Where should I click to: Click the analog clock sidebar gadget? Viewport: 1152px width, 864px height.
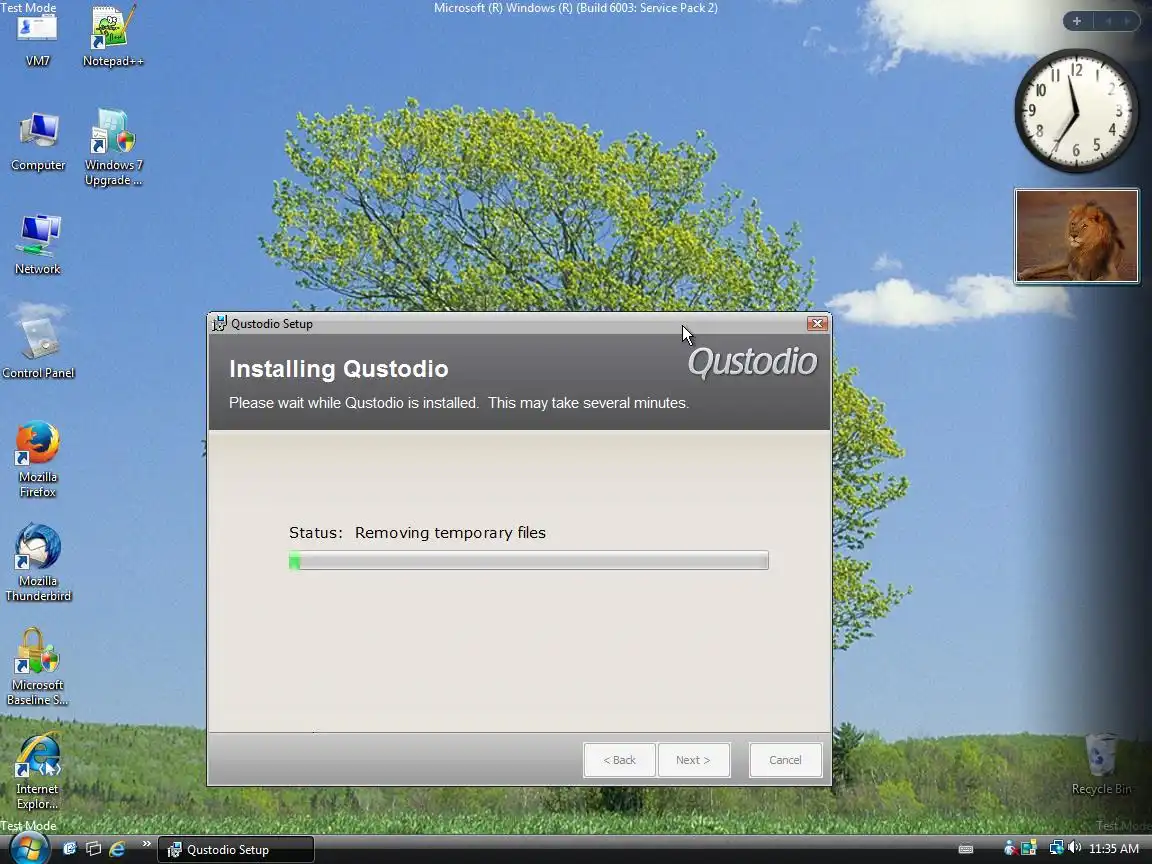point(1076,111)
